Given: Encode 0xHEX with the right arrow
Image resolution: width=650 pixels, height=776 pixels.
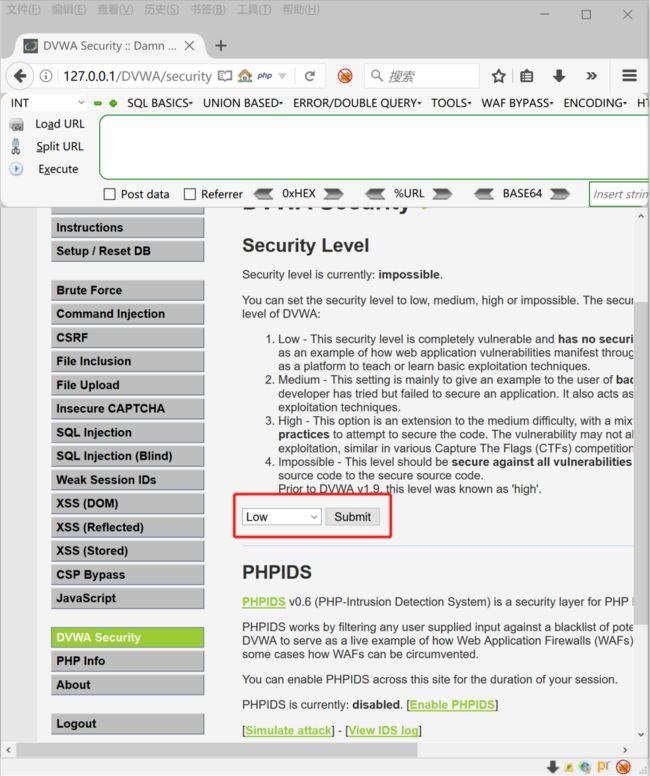Looking at the screenshot, I should click(333, 194).
